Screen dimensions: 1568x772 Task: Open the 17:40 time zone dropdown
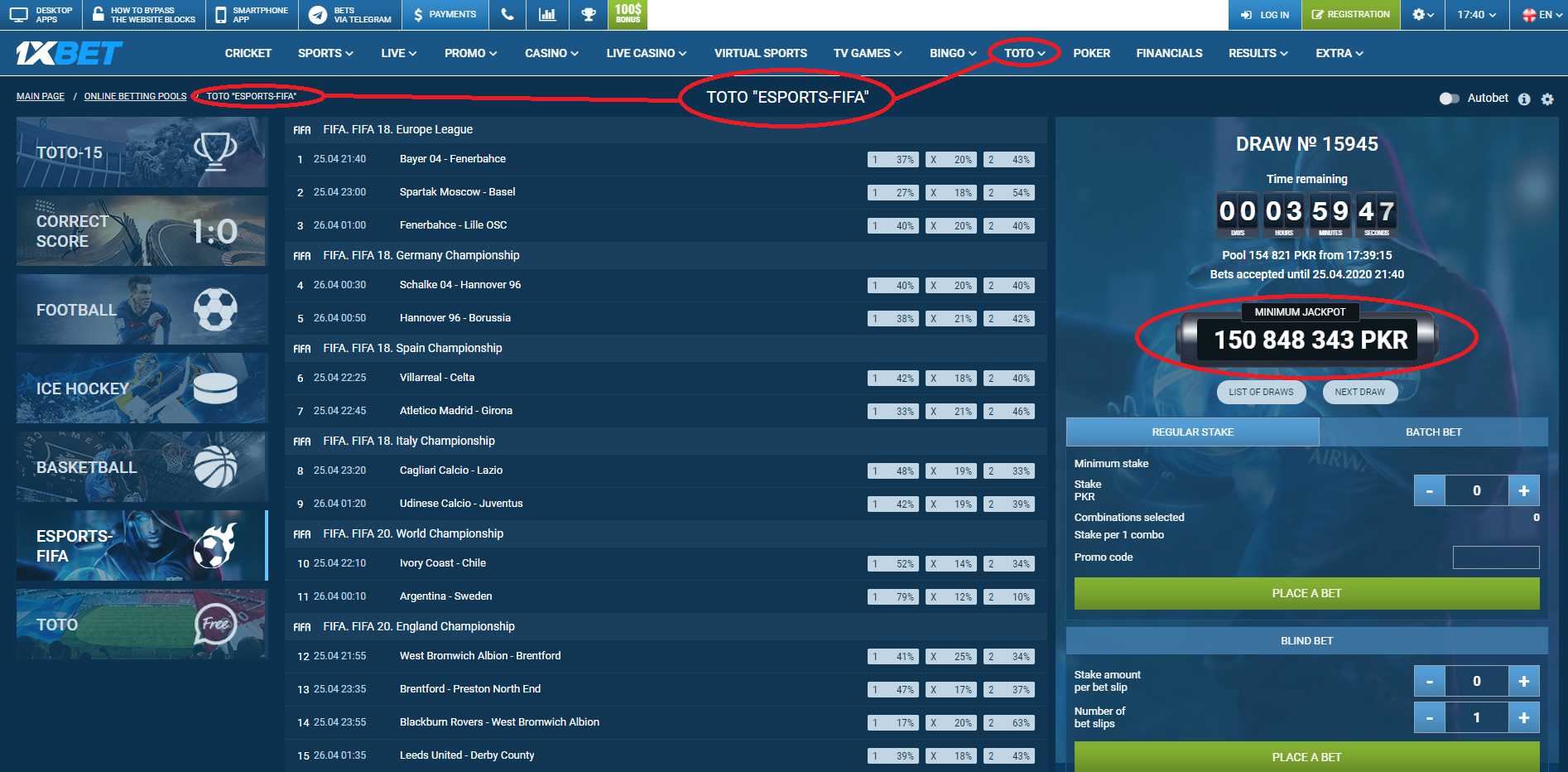[1476, 15]
